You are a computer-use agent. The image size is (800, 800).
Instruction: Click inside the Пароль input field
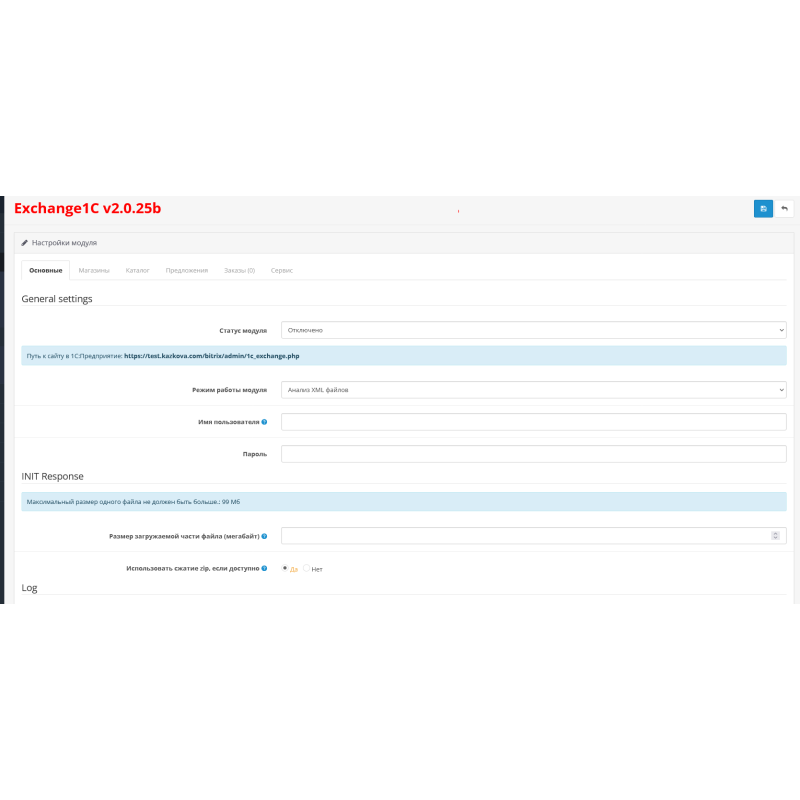[535, 453]
